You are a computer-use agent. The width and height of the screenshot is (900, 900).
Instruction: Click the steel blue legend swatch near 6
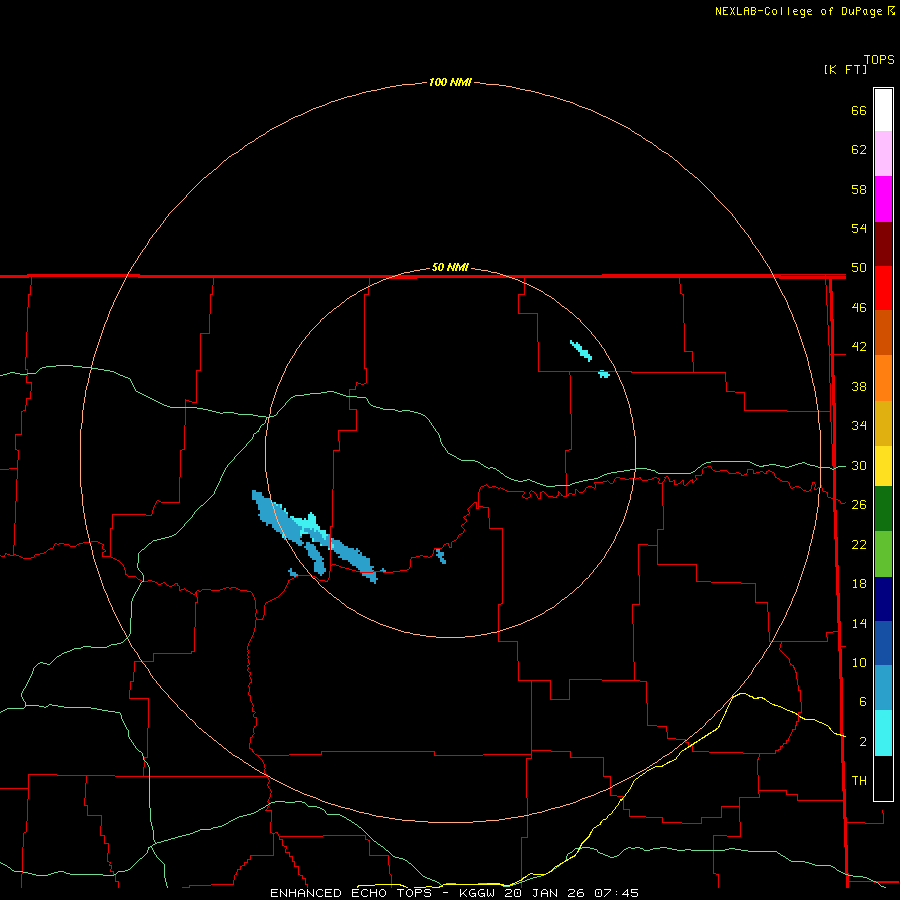[x=883, y=687]
